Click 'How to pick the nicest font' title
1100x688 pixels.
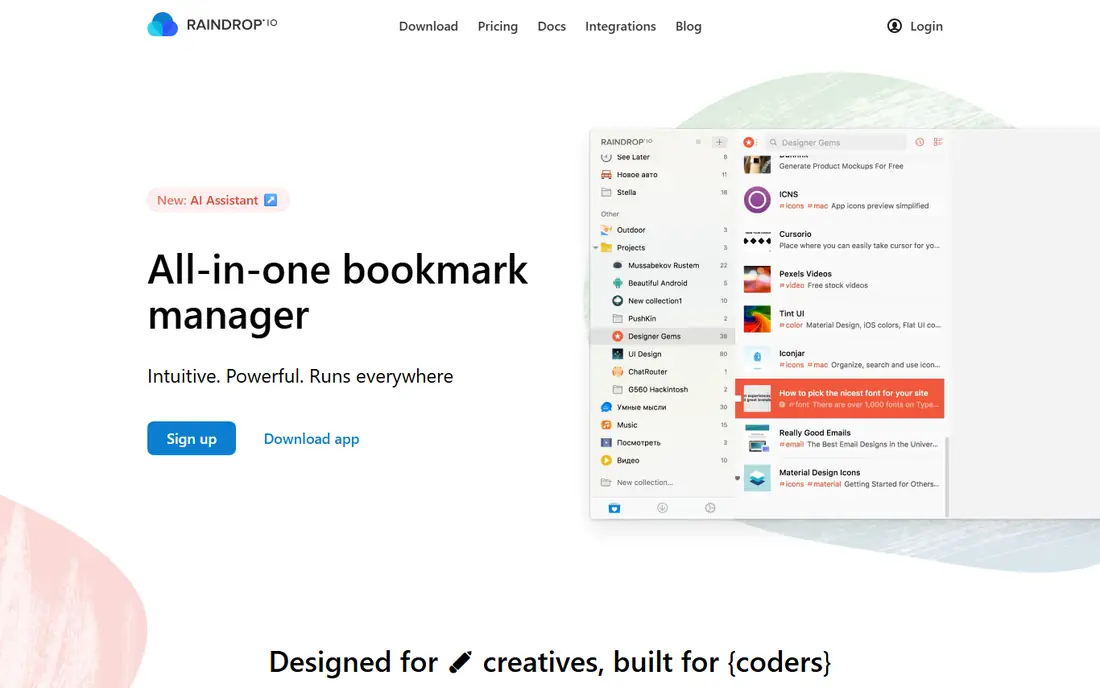click(x=853, y=393)
